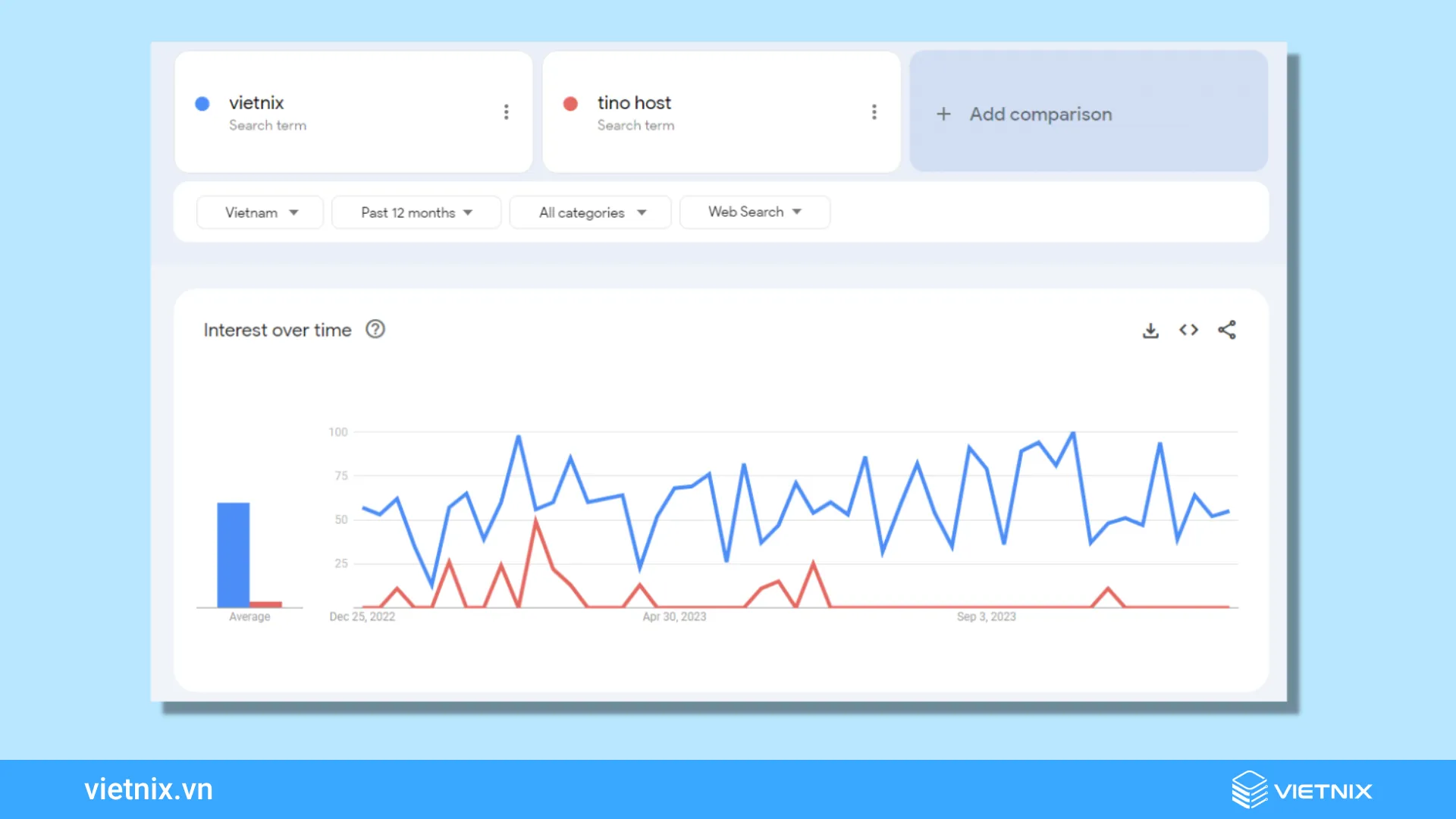Expand the Past 12 months dropdown

click(x=415, y=212)
